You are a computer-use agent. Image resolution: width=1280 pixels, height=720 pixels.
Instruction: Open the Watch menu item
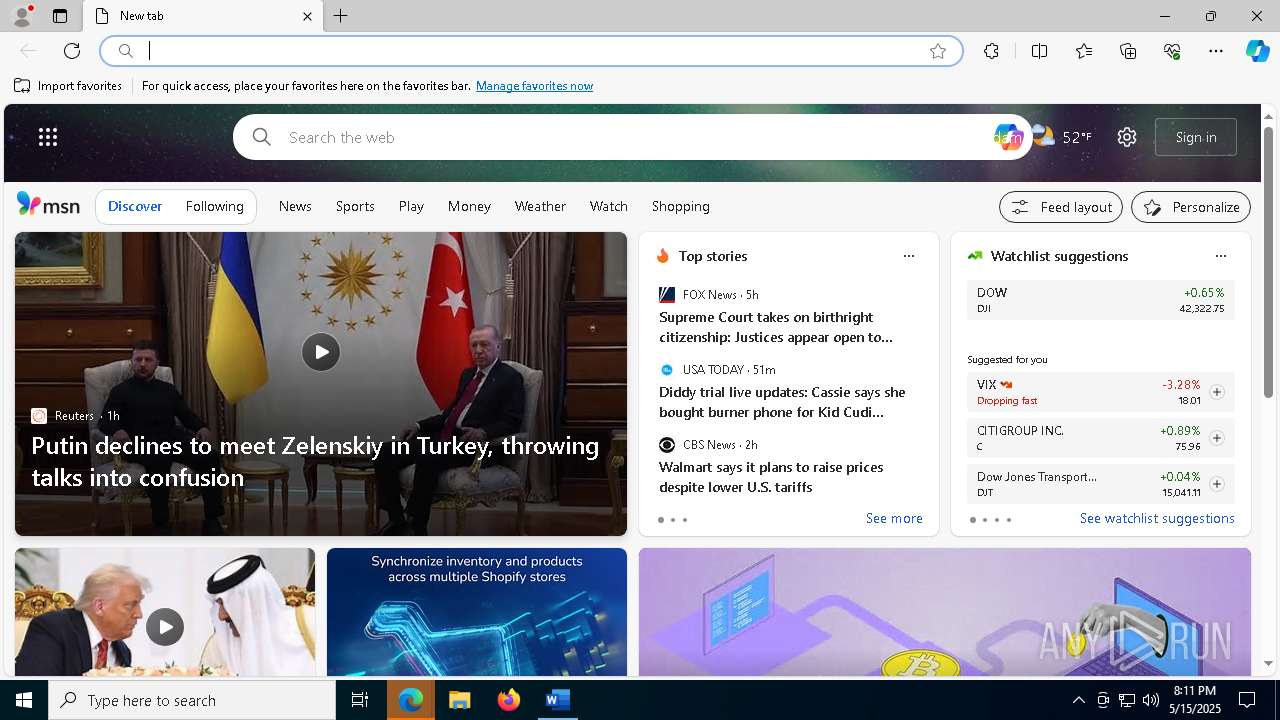(608, 206)
